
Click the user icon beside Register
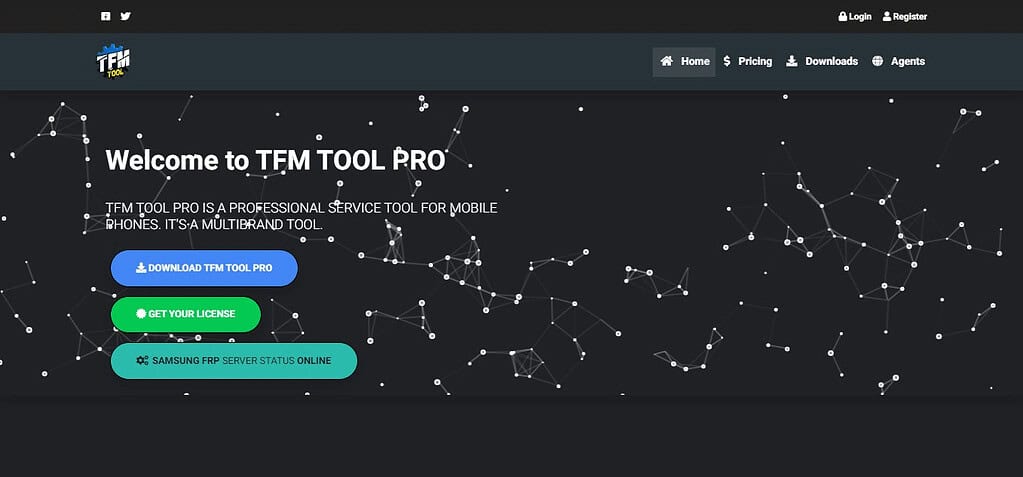point(887,16)
